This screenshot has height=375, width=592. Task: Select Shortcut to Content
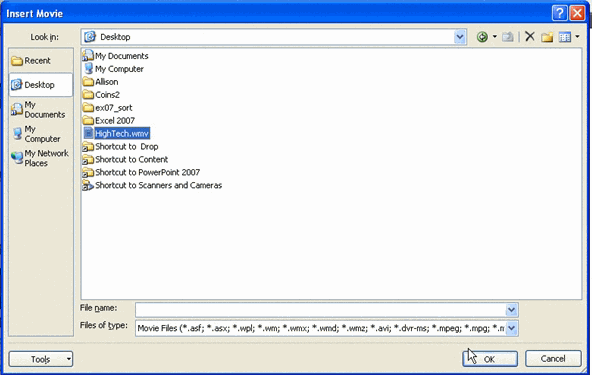(x=125, y=159)
